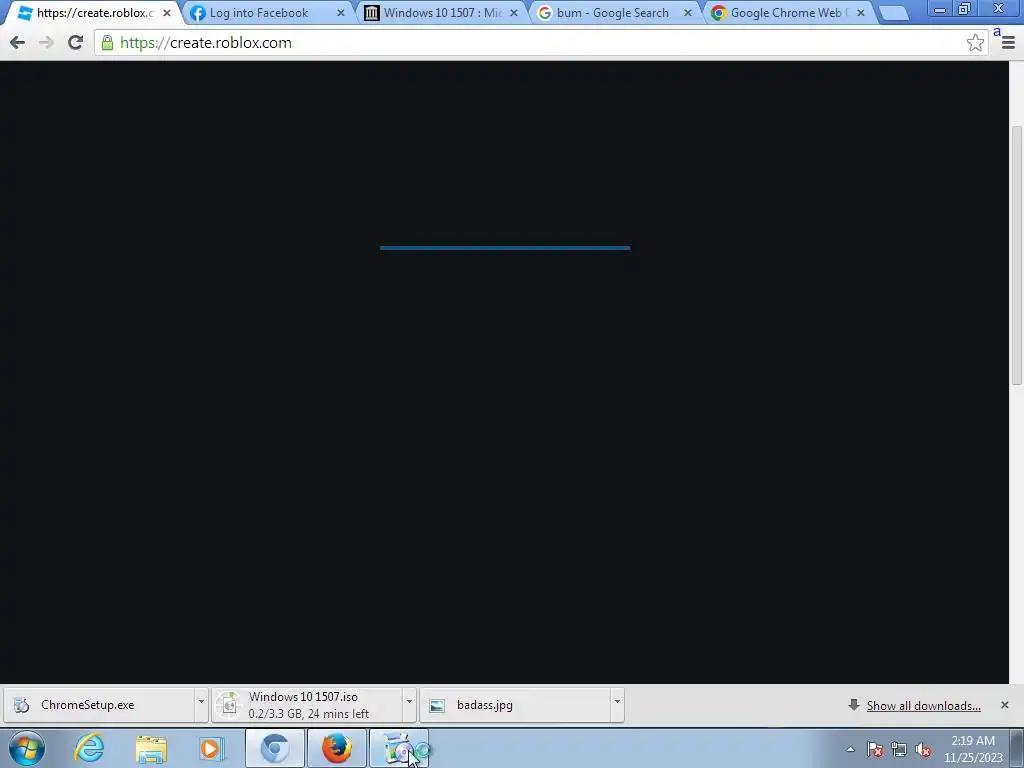Viewport: 1024px width, 768px height.
Task: Go back using the browser back arrow
Action: pyautogui.click(x=18, y=42)
